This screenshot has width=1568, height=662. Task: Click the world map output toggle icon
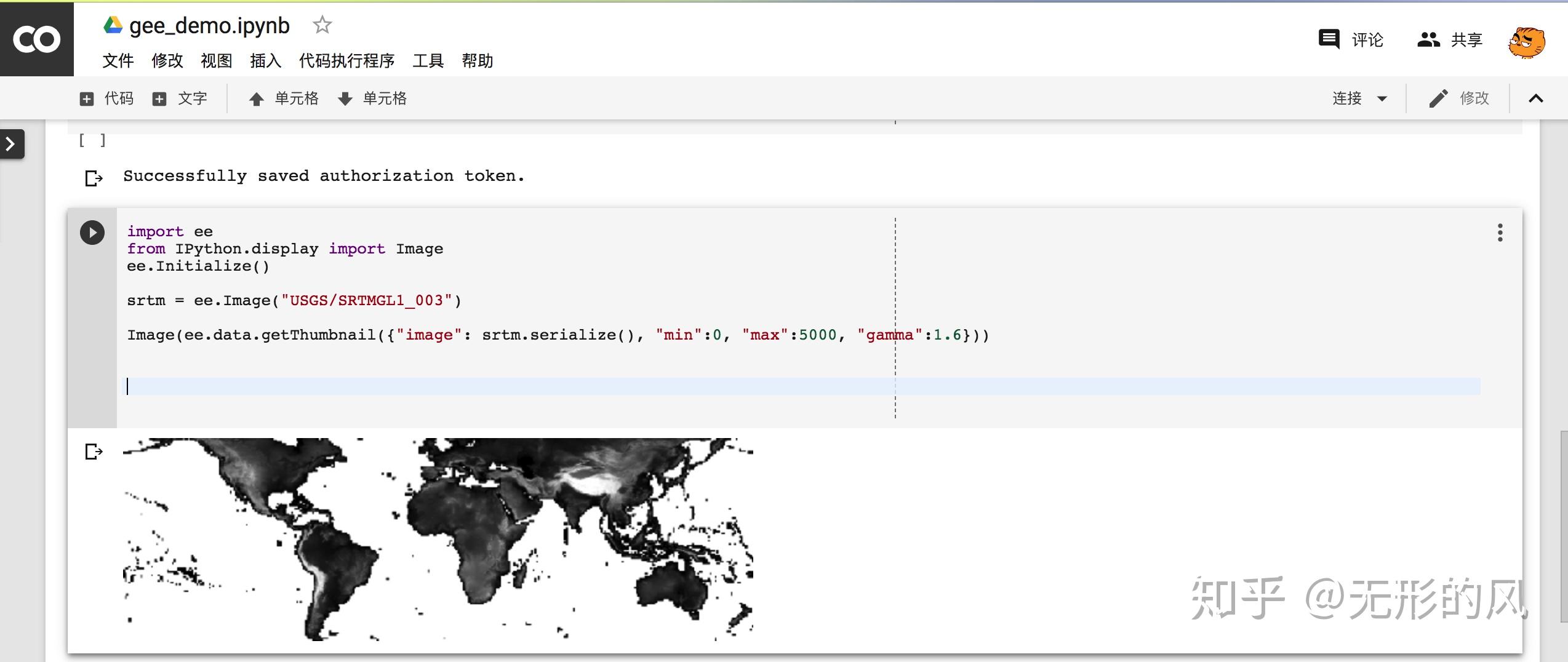(94, 452)
